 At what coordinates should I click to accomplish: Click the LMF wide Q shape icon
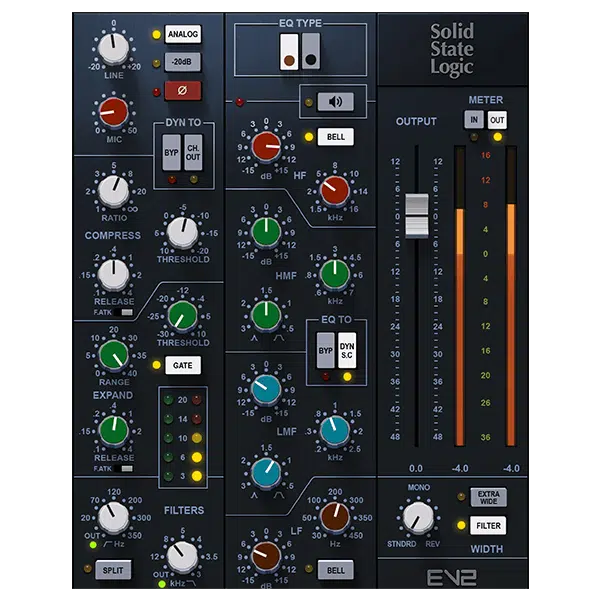click(x=279, y=495)
